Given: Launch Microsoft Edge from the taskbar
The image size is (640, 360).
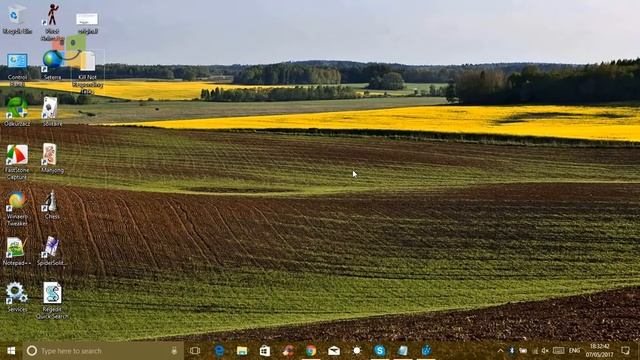Looking at the screenshot, I should tap(219, 351).
